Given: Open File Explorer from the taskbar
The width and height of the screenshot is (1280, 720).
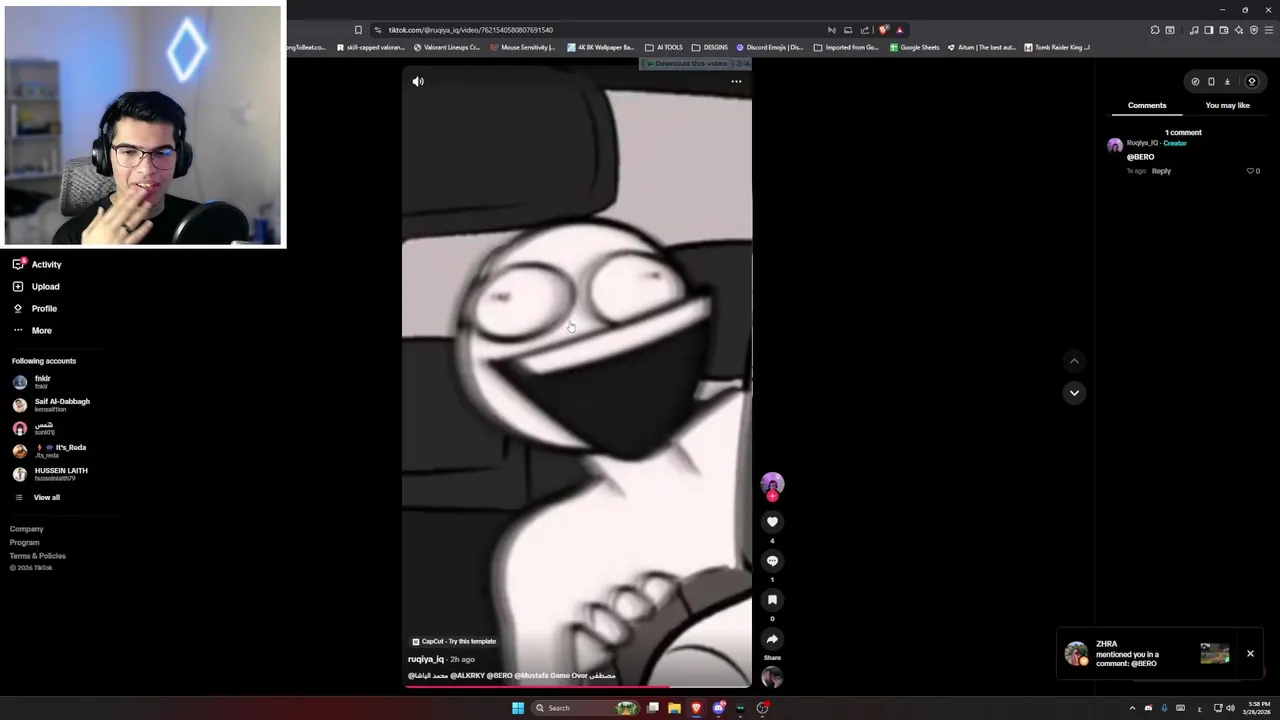Looking at the screenshot, I should [674, 708].
